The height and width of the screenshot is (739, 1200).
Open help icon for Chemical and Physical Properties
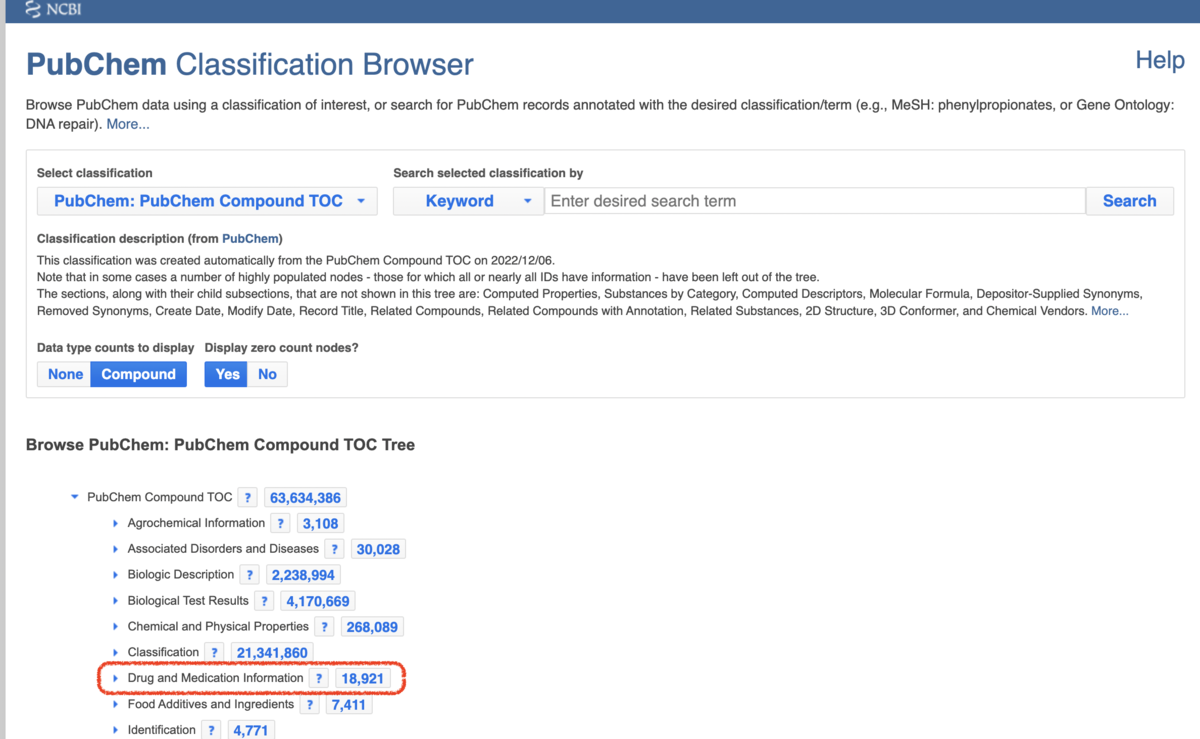point(325,627)
